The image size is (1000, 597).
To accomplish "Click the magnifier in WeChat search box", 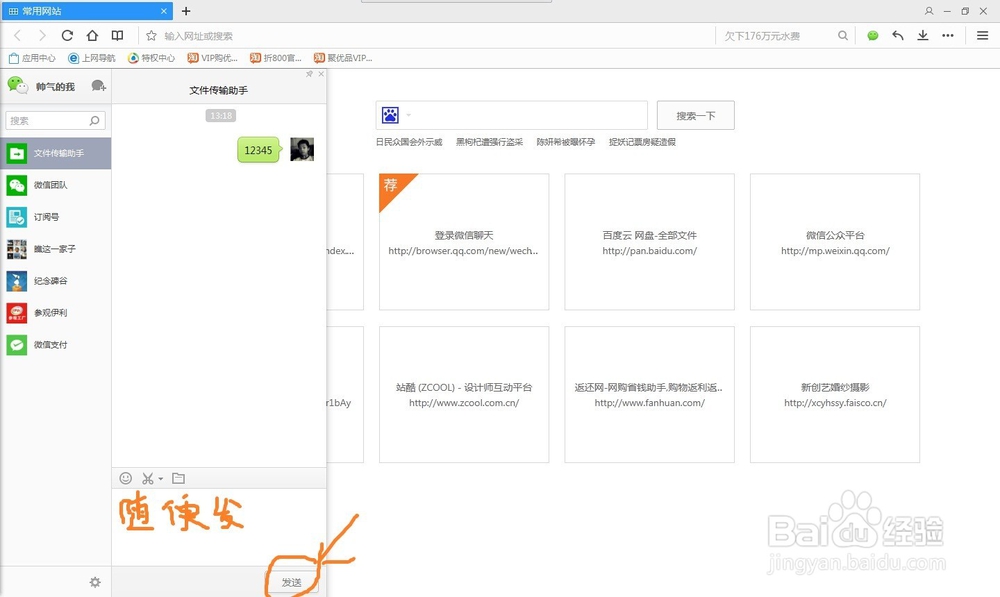I will (x=94, y=121).
